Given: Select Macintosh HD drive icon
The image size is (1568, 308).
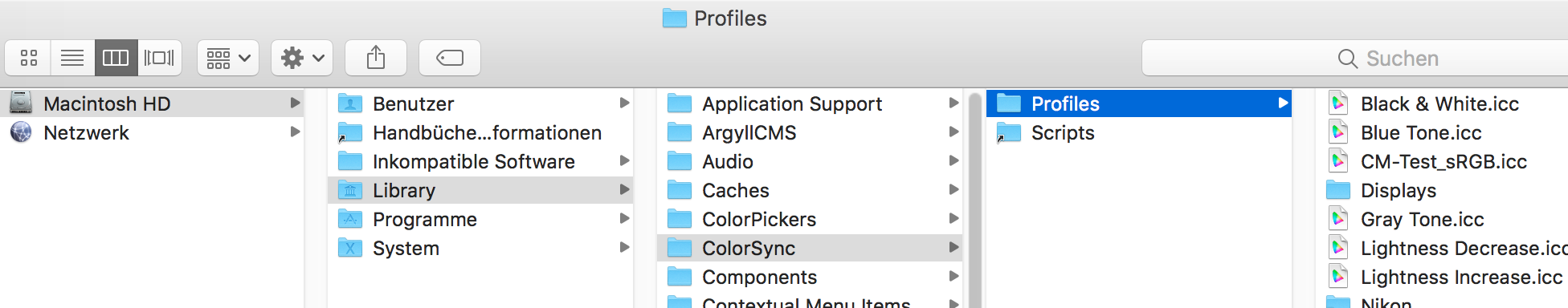Looking at the screenshot, I should coord(21,103).
